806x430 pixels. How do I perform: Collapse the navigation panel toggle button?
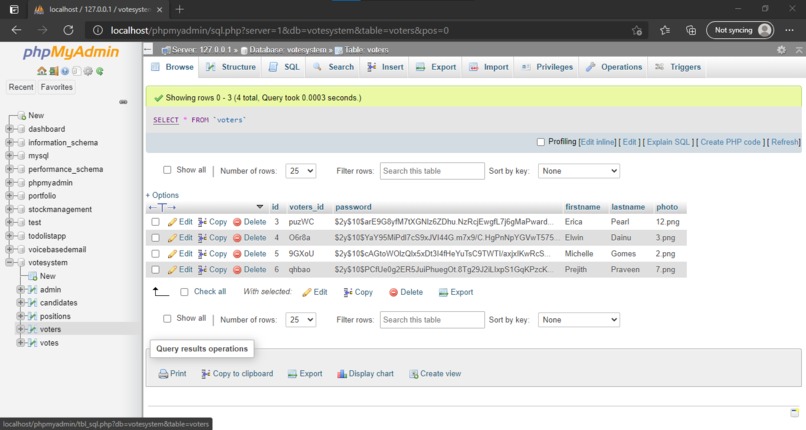tap(148, 50)
